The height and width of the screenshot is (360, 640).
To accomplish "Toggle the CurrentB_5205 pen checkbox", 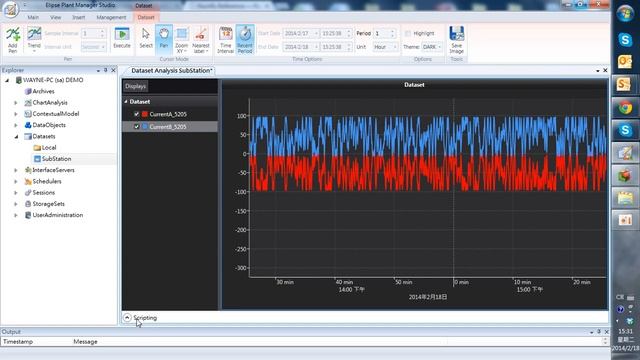I will click(136, 127).
